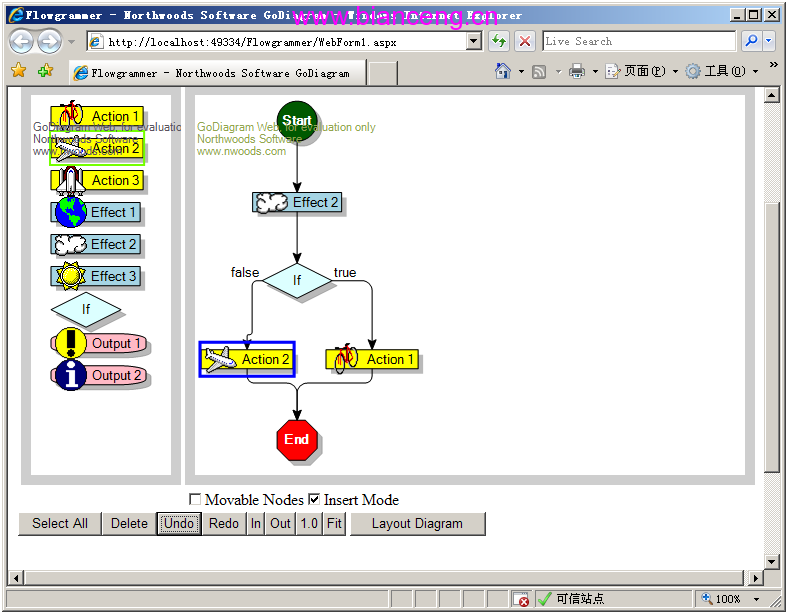Expand the Home button dropdown arrow
Image resolution: width=788 pixels, height=614 pixels.
coord(521,72)
